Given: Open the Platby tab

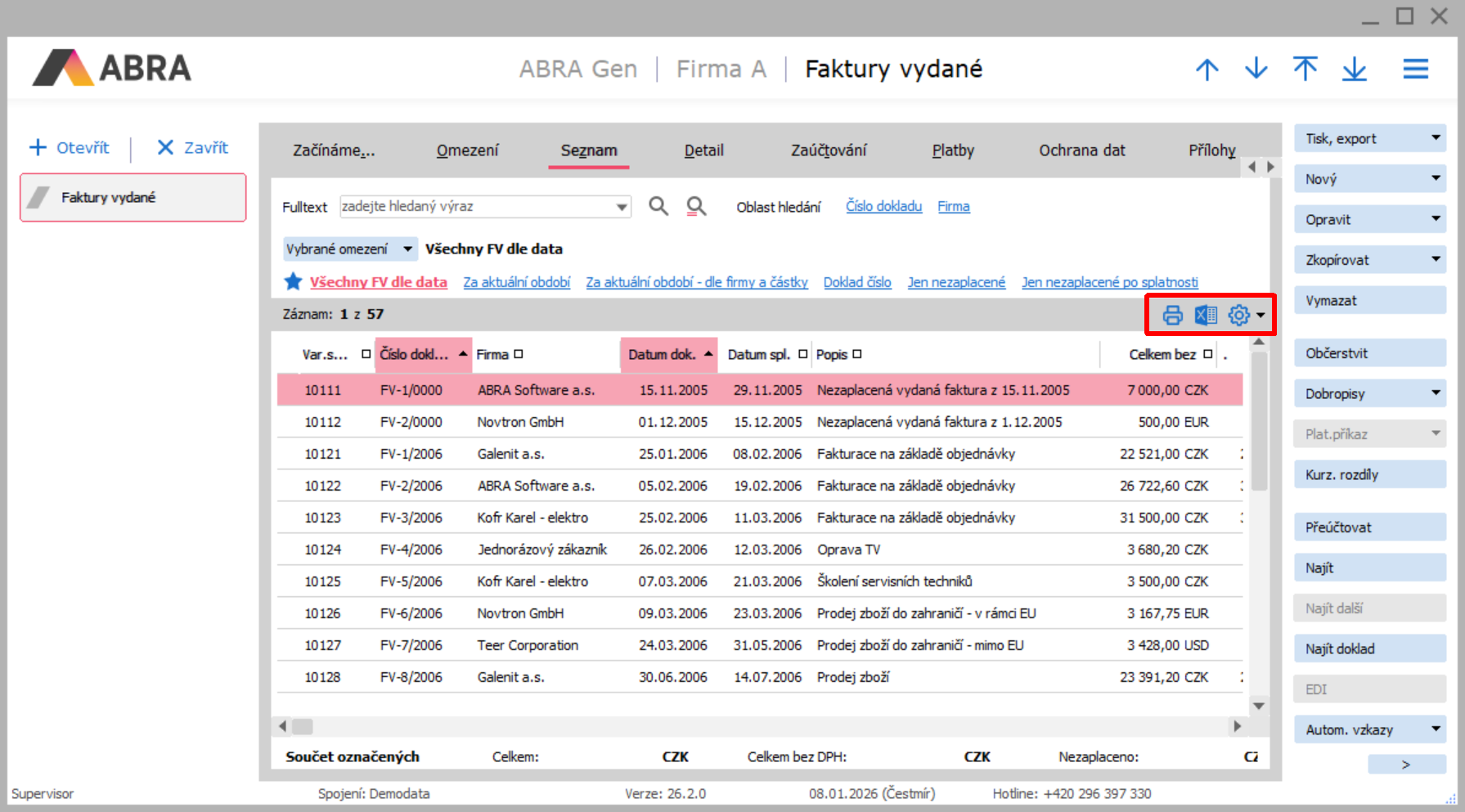Looking at the screenshot, I should tap(953, 150).
